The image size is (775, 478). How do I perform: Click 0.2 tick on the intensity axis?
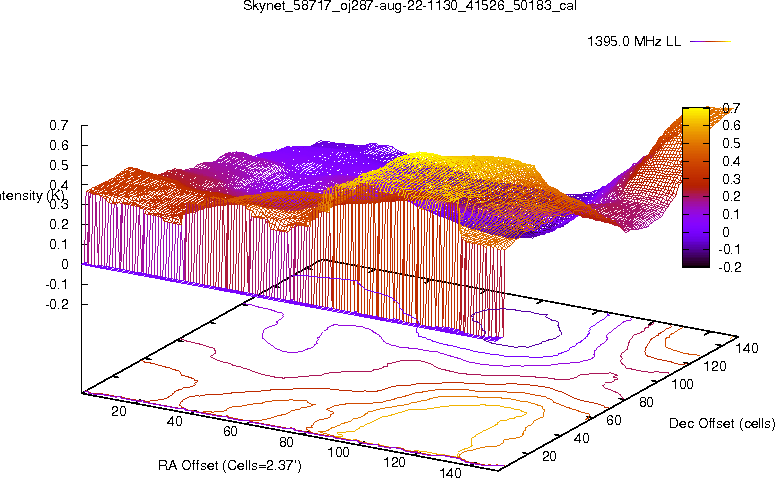click(x=58, y=224)
